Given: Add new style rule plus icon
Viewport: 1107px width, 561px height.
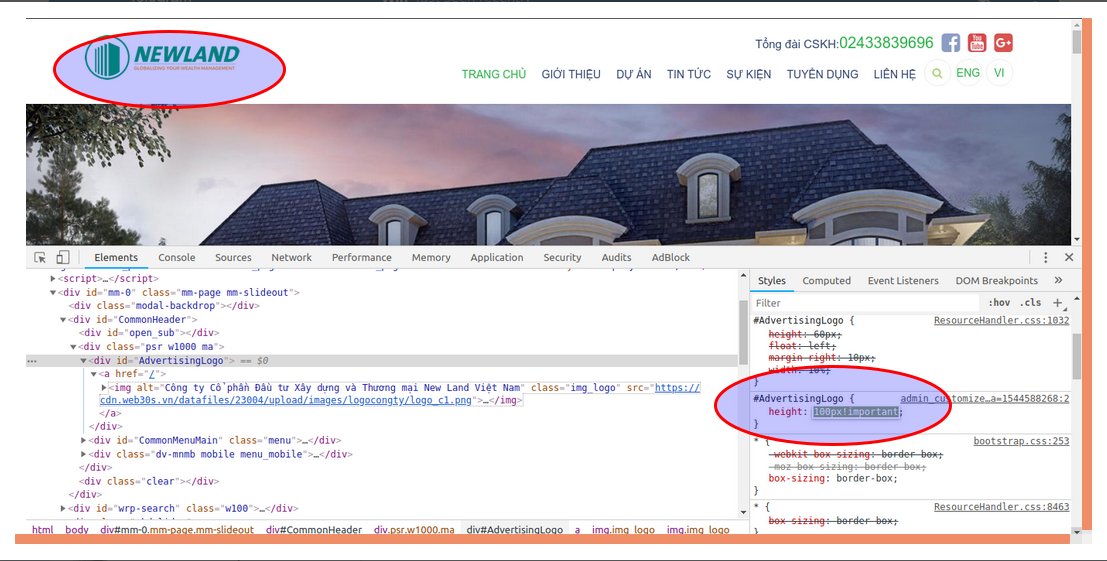Looking at the screenshot, I should (1057, 303).
